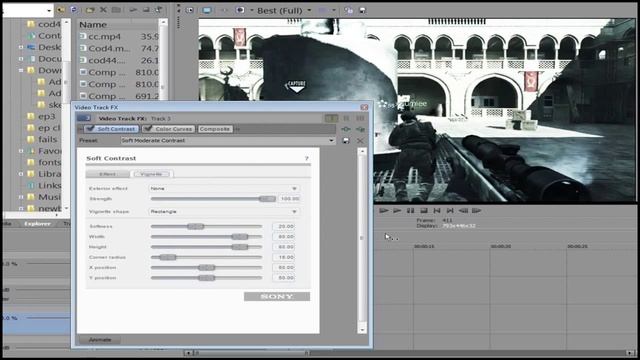Image resolution: width=640 pixels, height=360 pixels.
Task: Toggle preview on external monitor
Action: pos(207,10)
